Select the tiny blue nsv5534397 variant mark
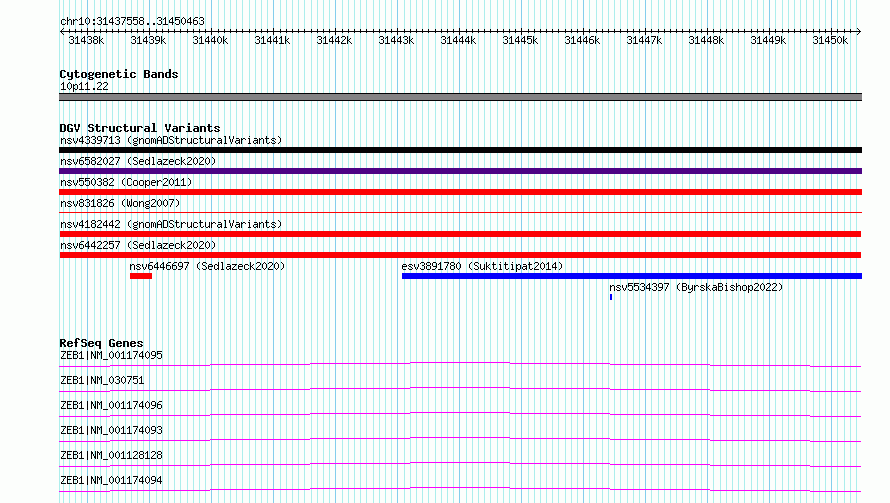The width and height of the screenshot is (890, 503). coord(611,297)
